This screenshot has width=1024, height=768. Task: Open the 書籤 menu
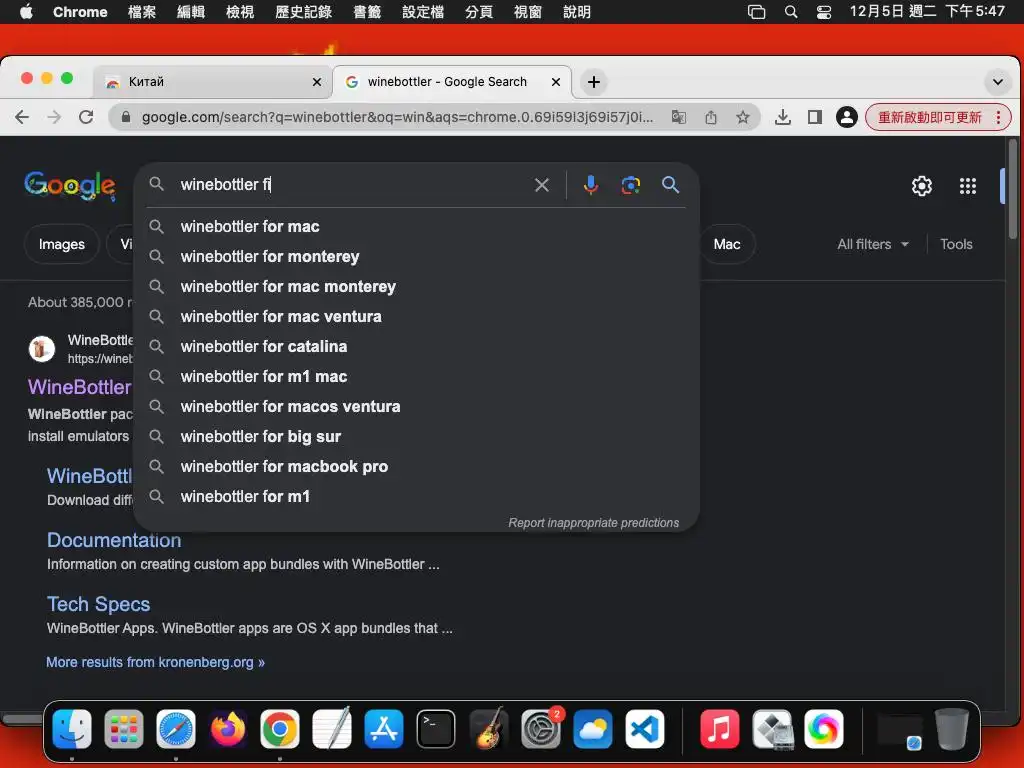367,12
